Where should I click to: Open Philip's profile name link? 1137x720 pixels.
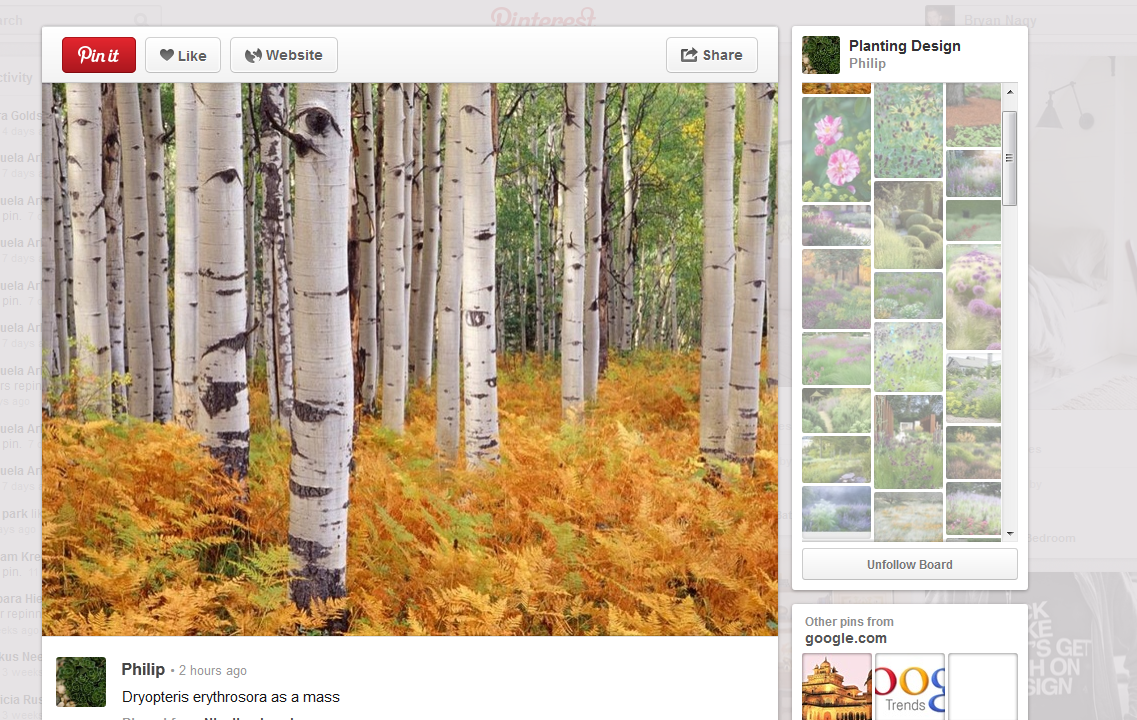pyautogui.click(x=143, y=669)
